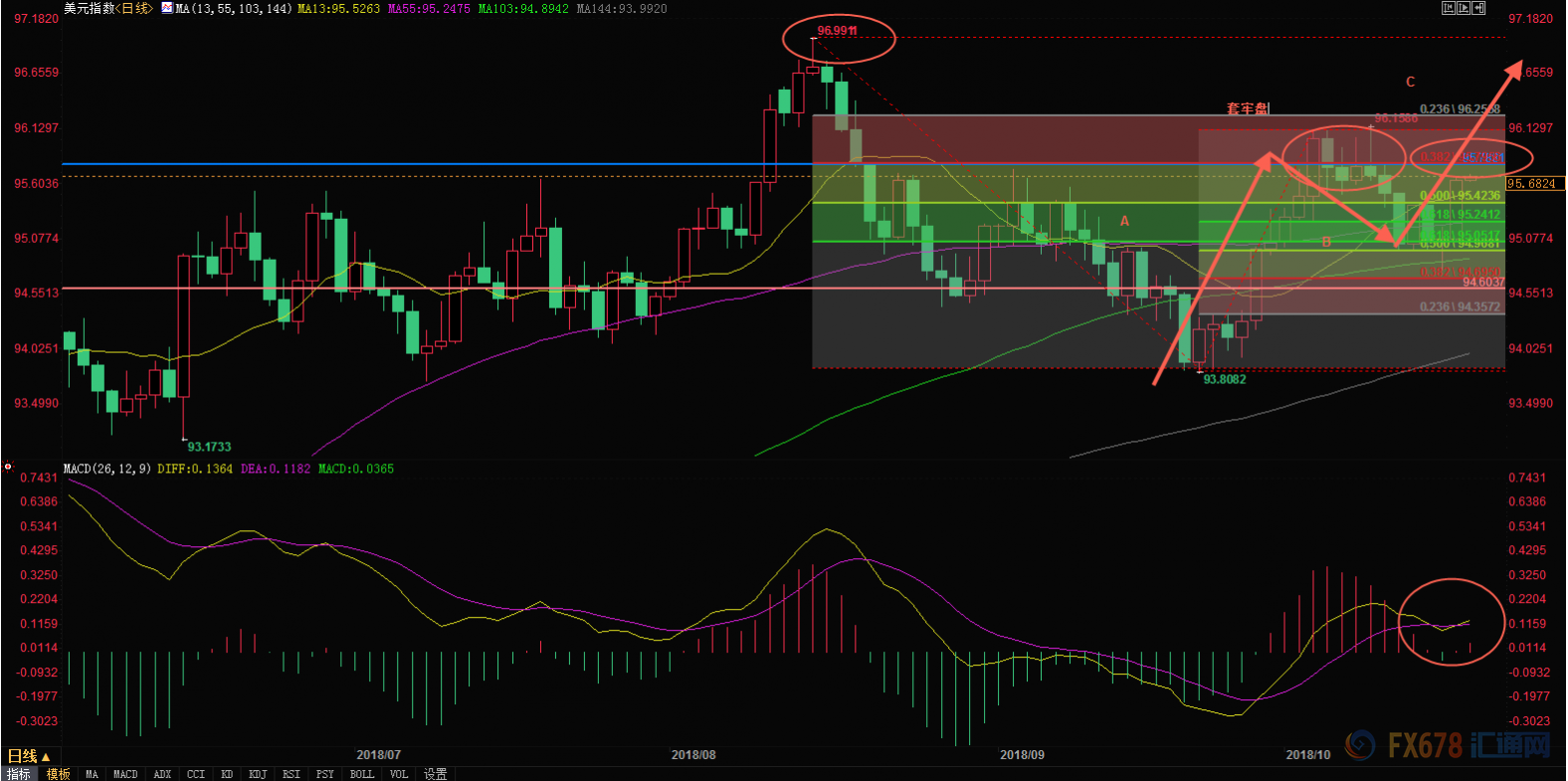The height and width of the screenshot is (781, 1568).
Task: Click the 2018/10 date axis label
Action: click(1307, 755)
